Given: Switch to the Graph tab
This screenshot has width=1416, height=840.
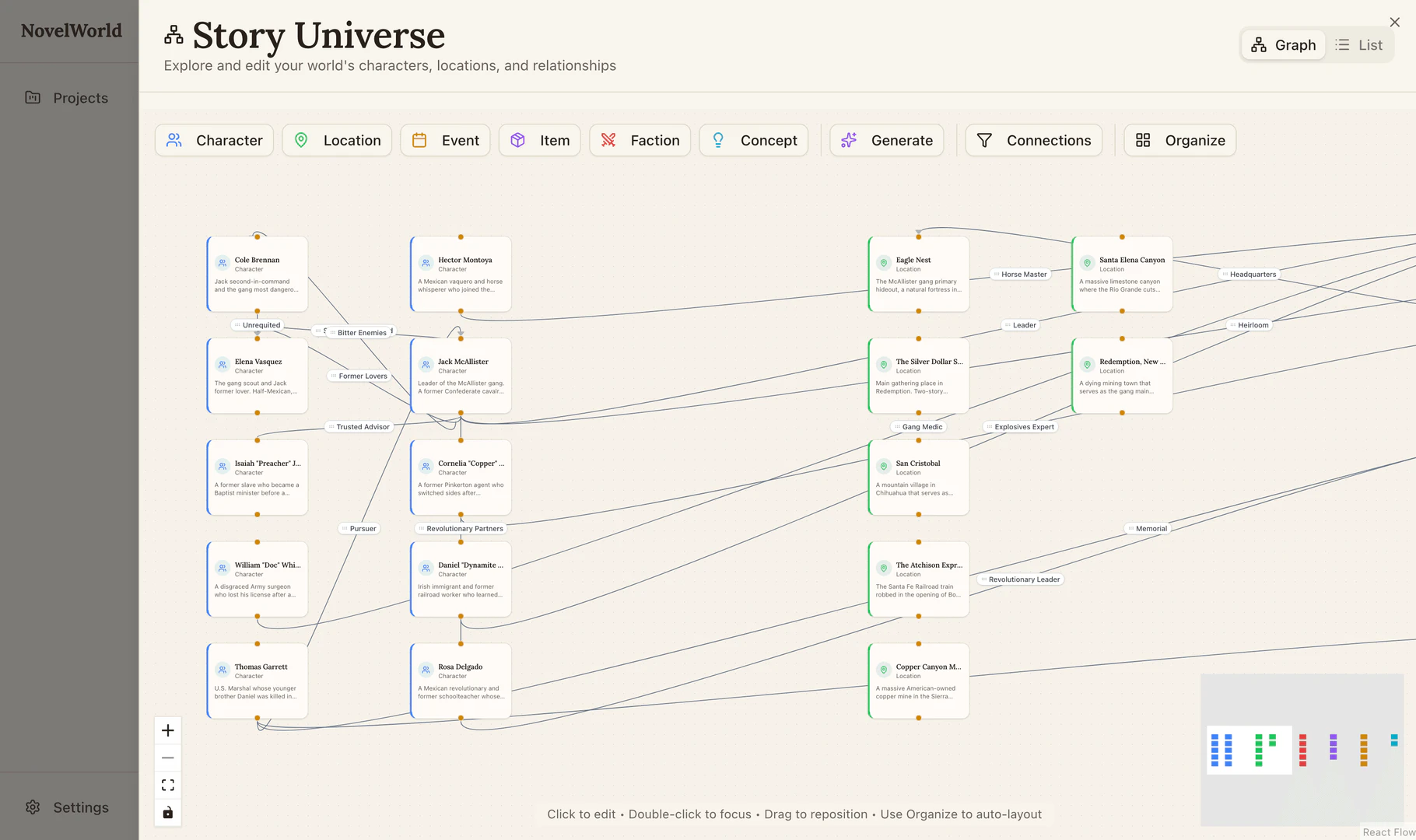Looking at the screenshot, I should [1283, 44].
